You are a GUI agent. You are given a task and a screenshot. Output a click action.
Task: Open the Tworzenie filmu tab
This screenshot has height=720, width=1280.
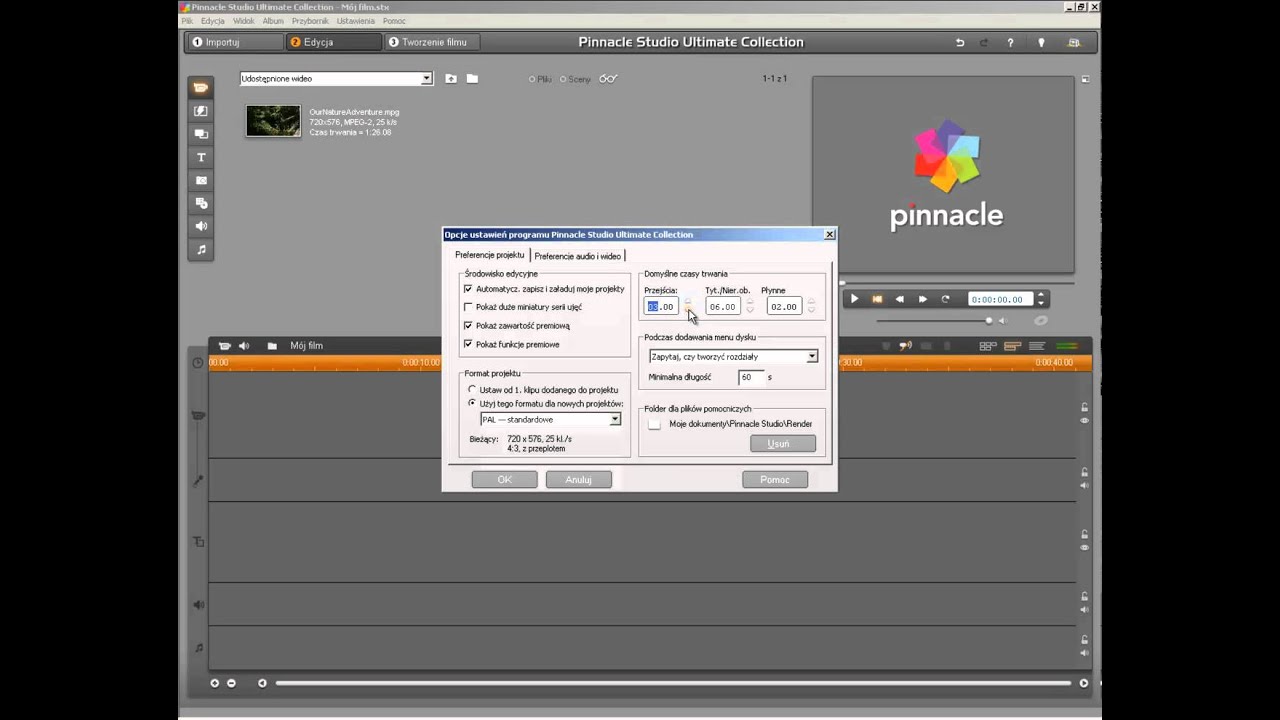tap(433, 42)
